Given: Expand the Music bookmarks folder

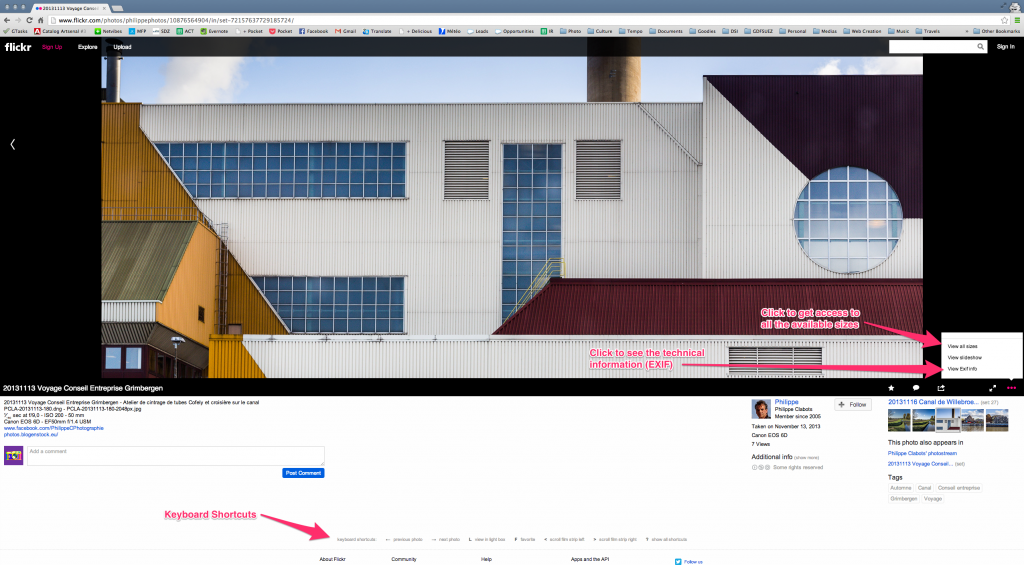Looking at the screenshot, I should click(x=898, y=31).
